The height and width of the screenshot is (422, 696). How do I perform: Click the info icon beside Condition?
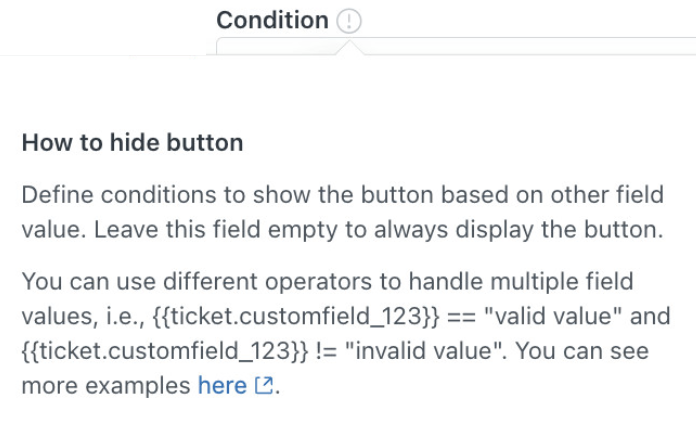pos(349,20)
